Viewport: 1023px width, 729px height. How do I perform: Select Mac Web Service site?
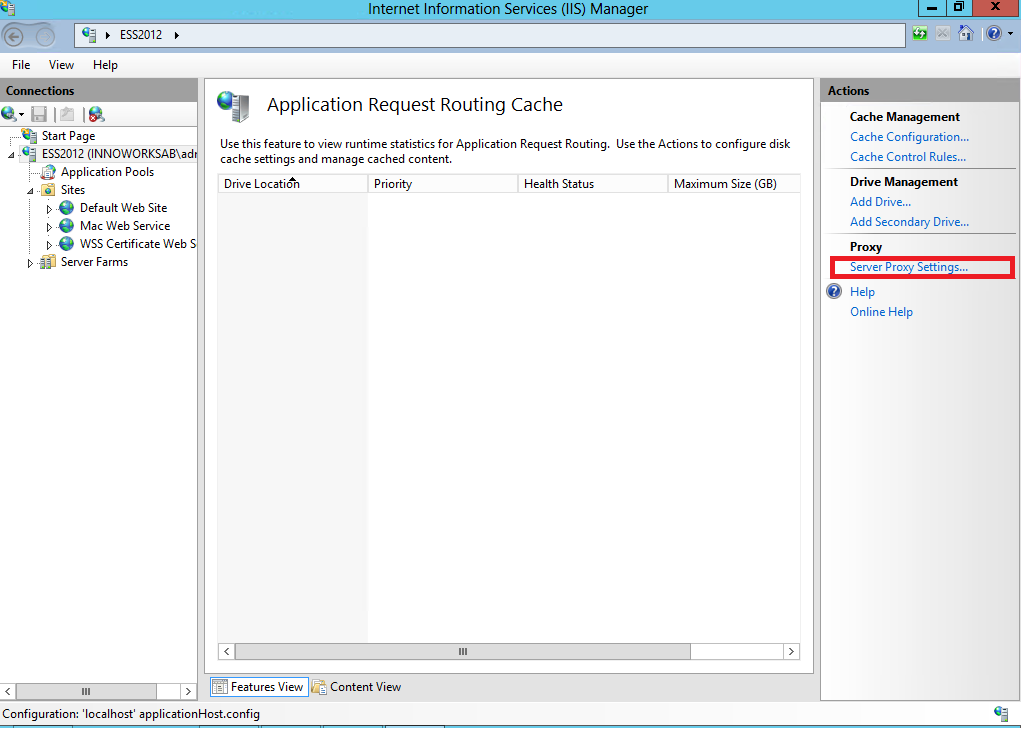pyautogui.click(x=125, y=226)
